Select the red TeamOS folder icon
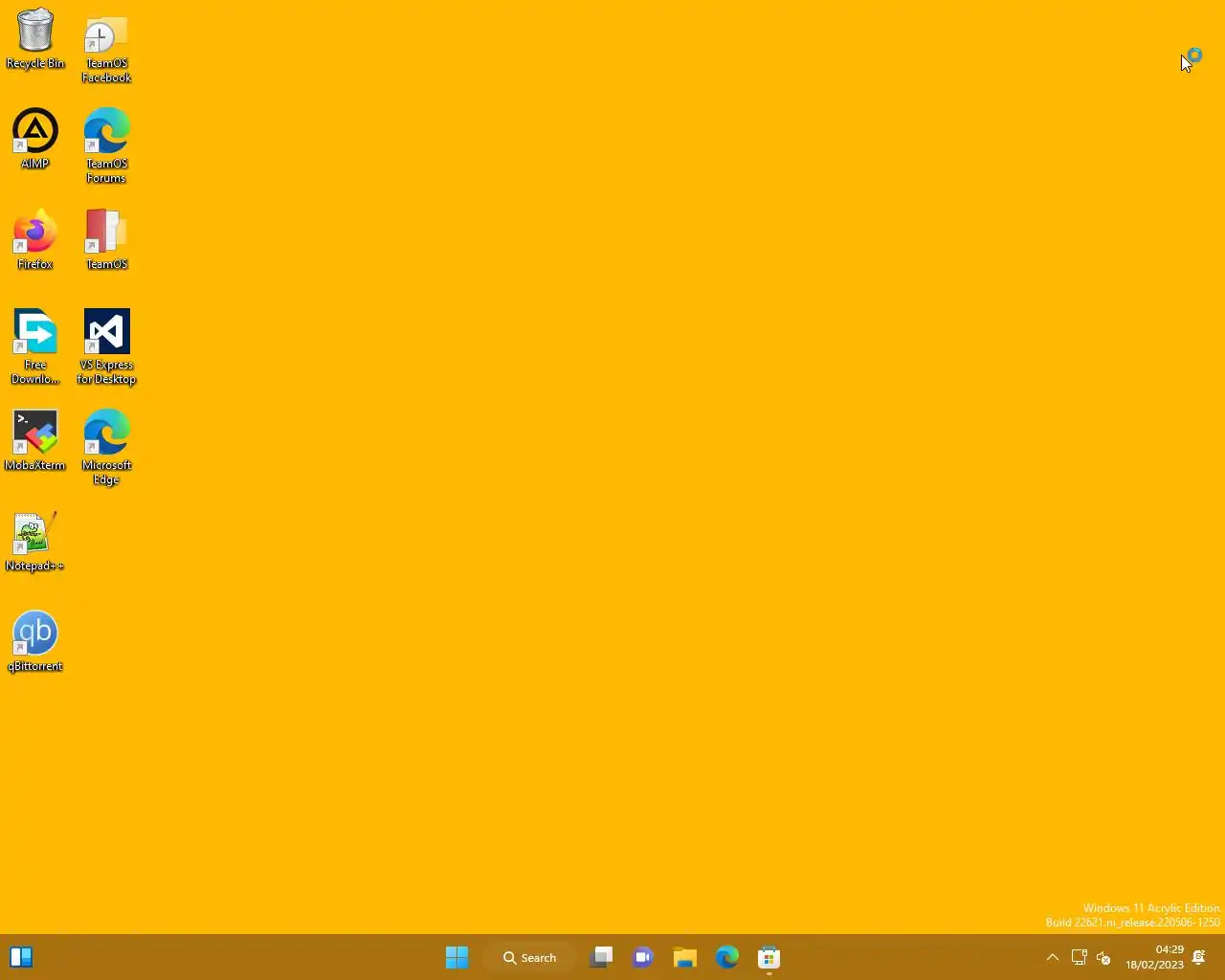This screenshot has height=980, width=1225. point(106,239)
